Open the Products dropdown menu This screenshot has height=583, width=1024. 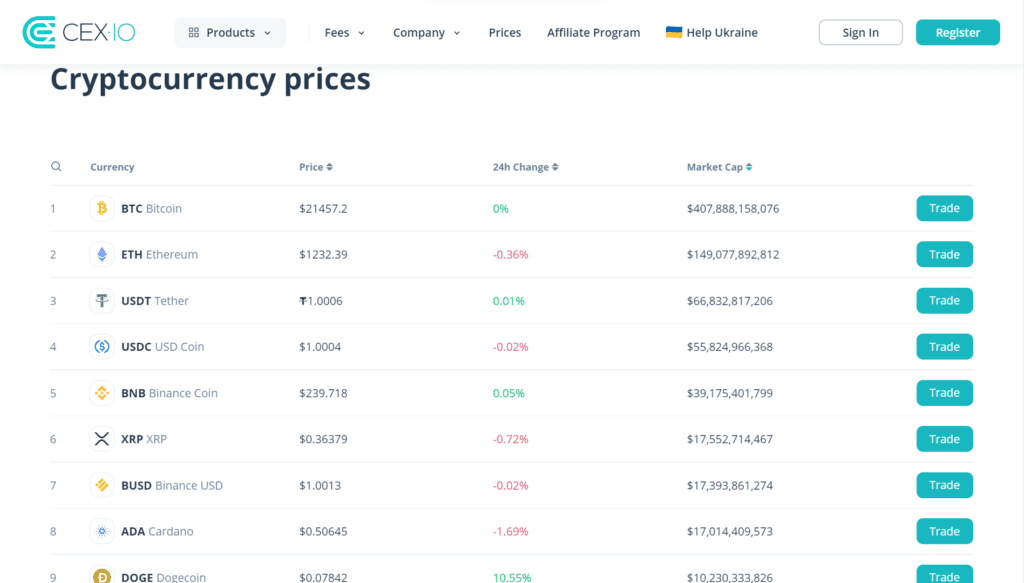click(230, 32)
